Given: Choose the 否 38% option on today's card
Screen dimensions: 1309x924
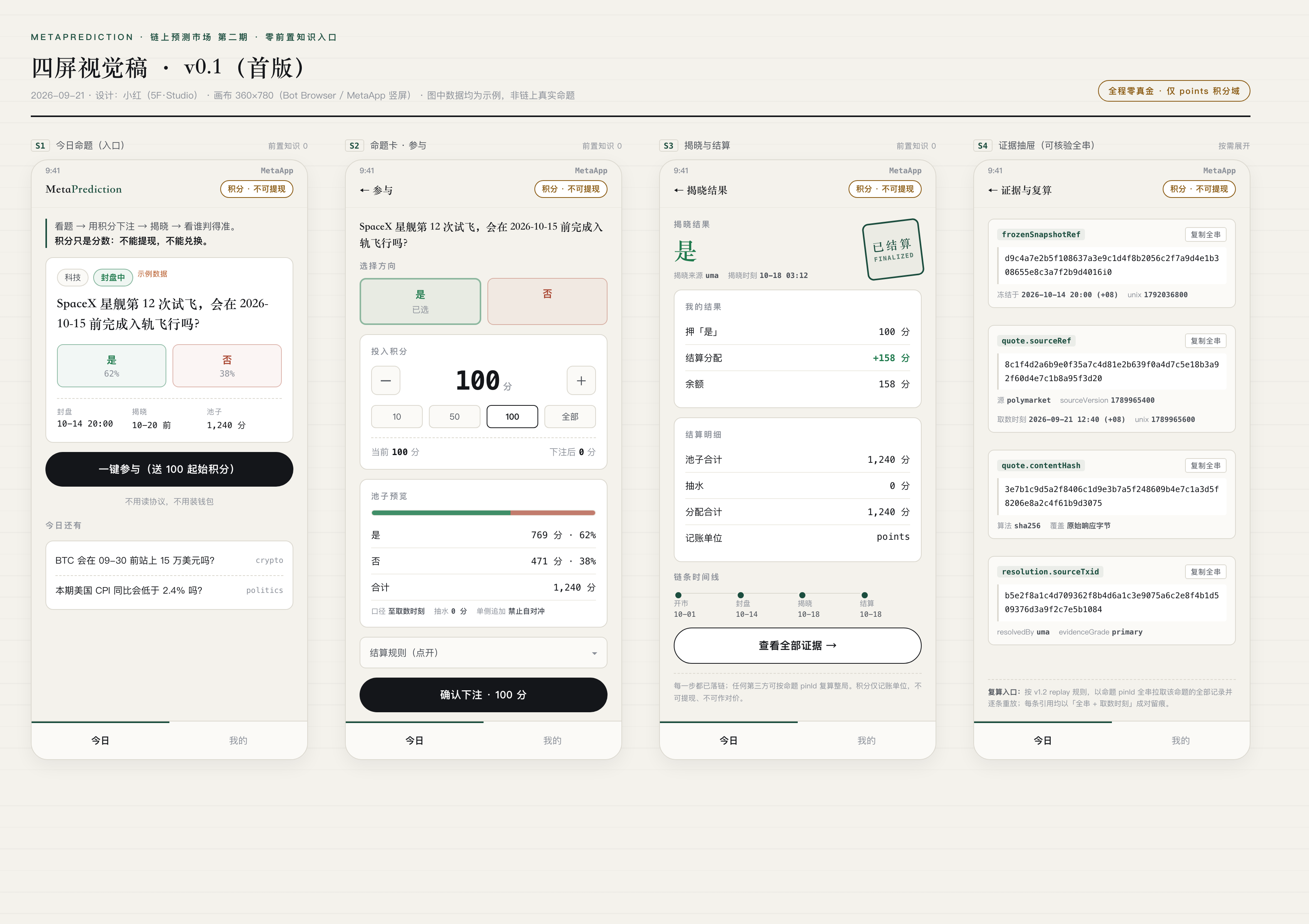Looking at the screenshot, I should pos(227,366).
